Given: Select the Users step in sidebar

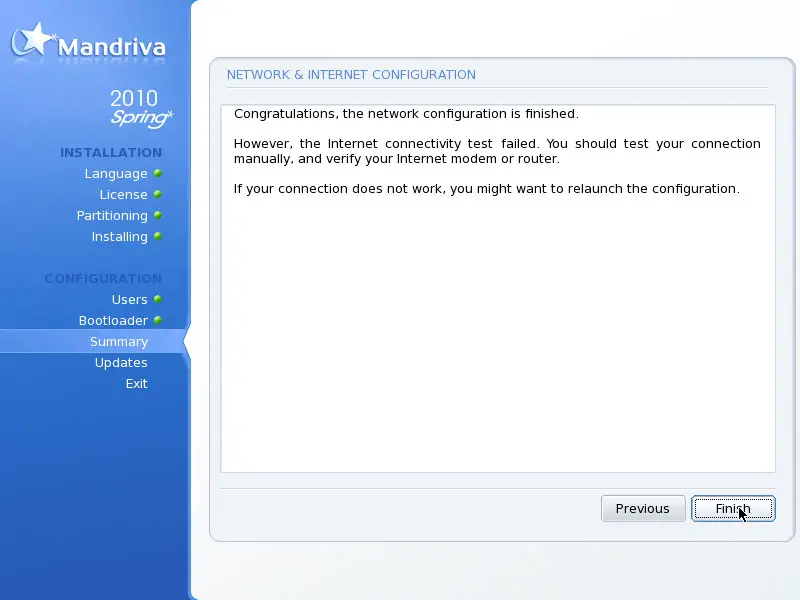Looking at the screenshot, I should [x=130, y=299].
